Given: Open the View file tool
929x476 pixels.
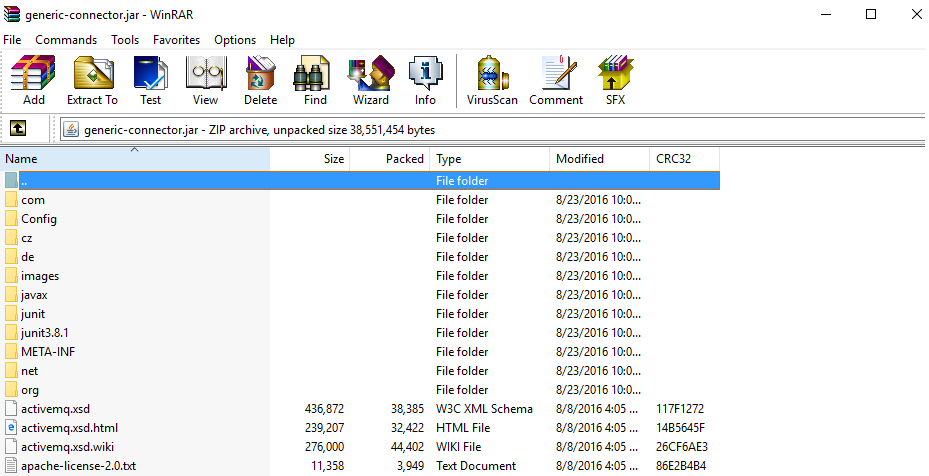Looking at the screenshot, I should click(205, 80).
